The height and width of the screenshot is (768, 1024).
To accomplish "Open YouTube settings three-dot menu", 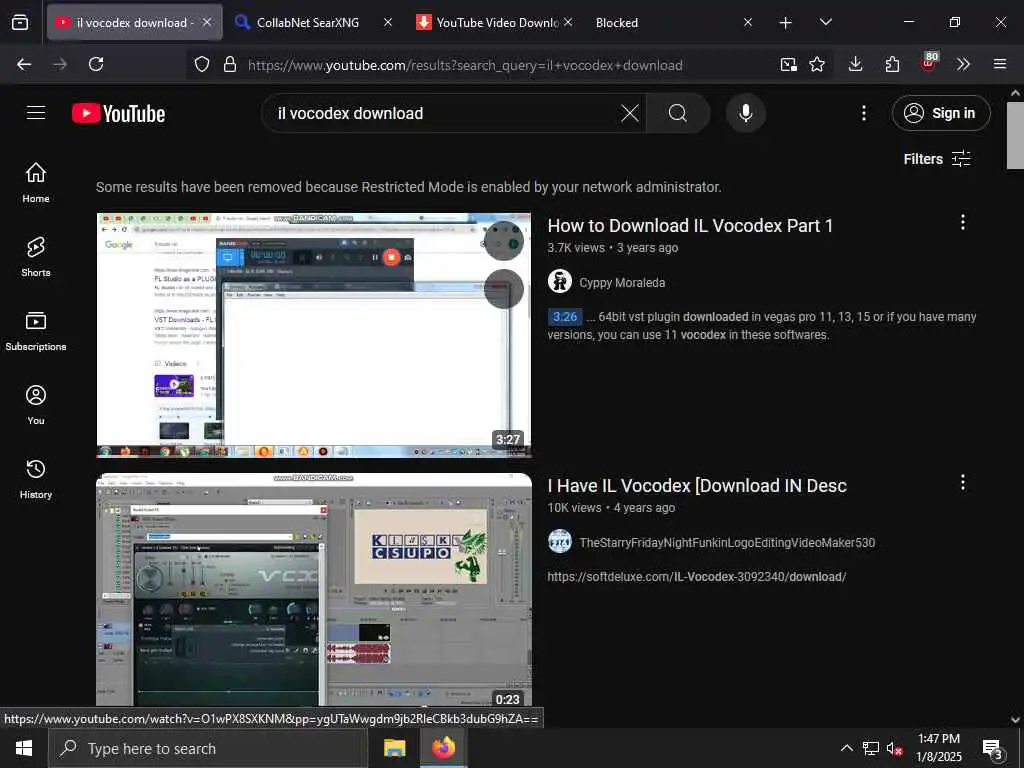I will click(863, 114).
